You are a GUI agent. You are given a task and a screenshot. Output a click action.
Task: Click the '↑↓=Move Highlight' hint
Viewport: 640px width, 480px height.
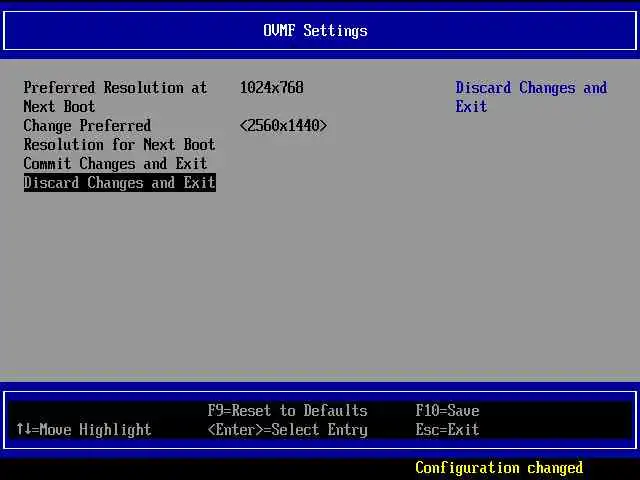click(x=84, y=430)
